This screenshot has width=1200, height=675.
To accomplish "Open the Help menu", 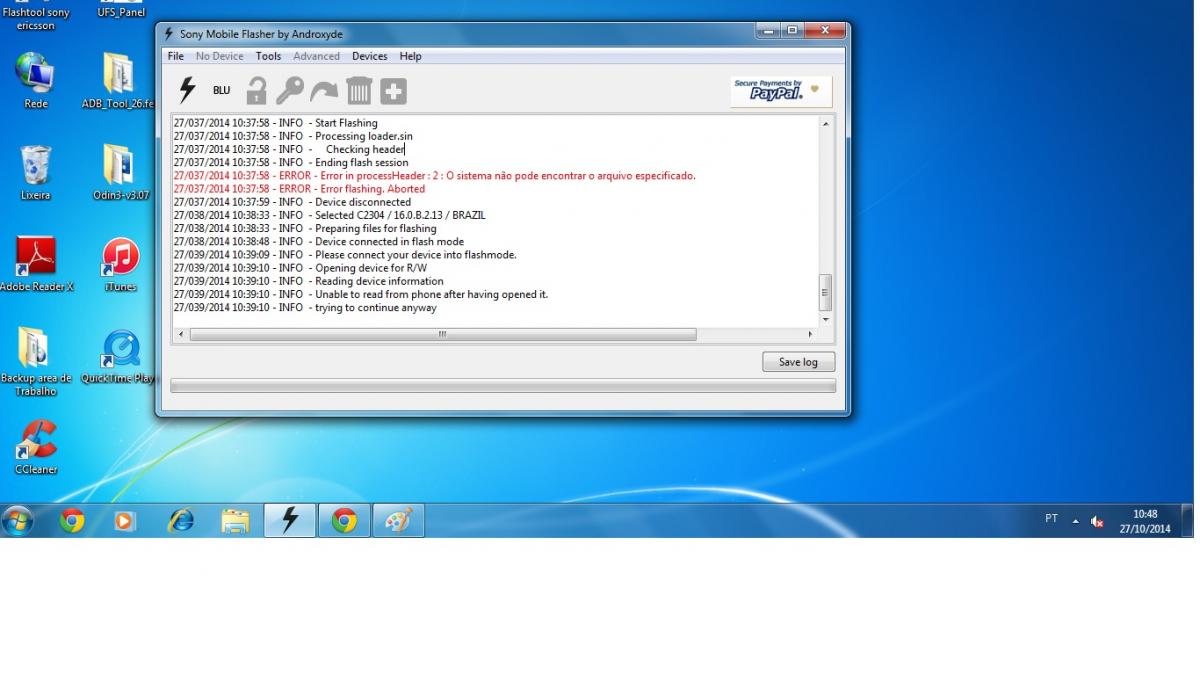I will pos(410,56).
